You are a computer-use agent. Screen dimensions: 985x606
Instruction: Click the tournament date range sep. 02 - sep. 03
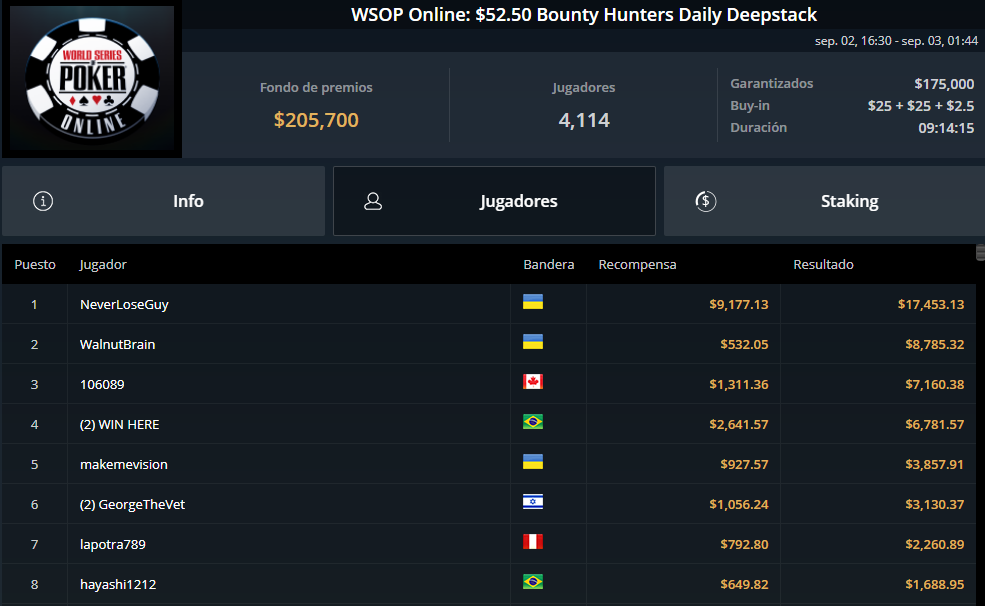point(896,41)
